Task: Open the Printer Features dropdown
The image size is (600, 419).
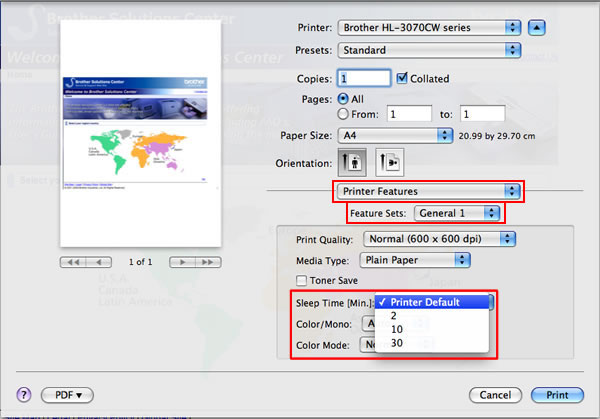Action: point(428,191)
